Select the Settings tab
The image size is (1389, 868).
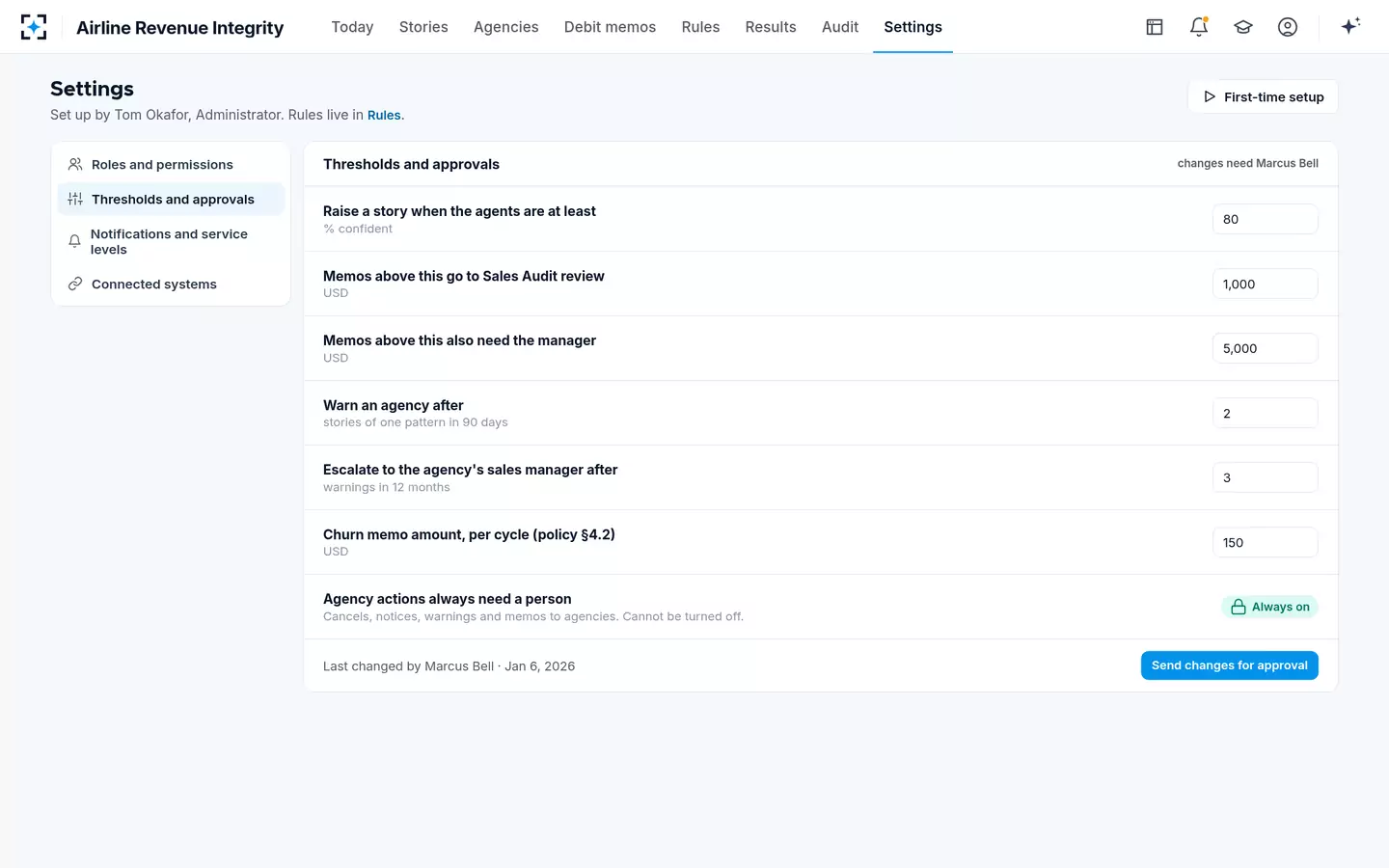click(x=912, y=27)
